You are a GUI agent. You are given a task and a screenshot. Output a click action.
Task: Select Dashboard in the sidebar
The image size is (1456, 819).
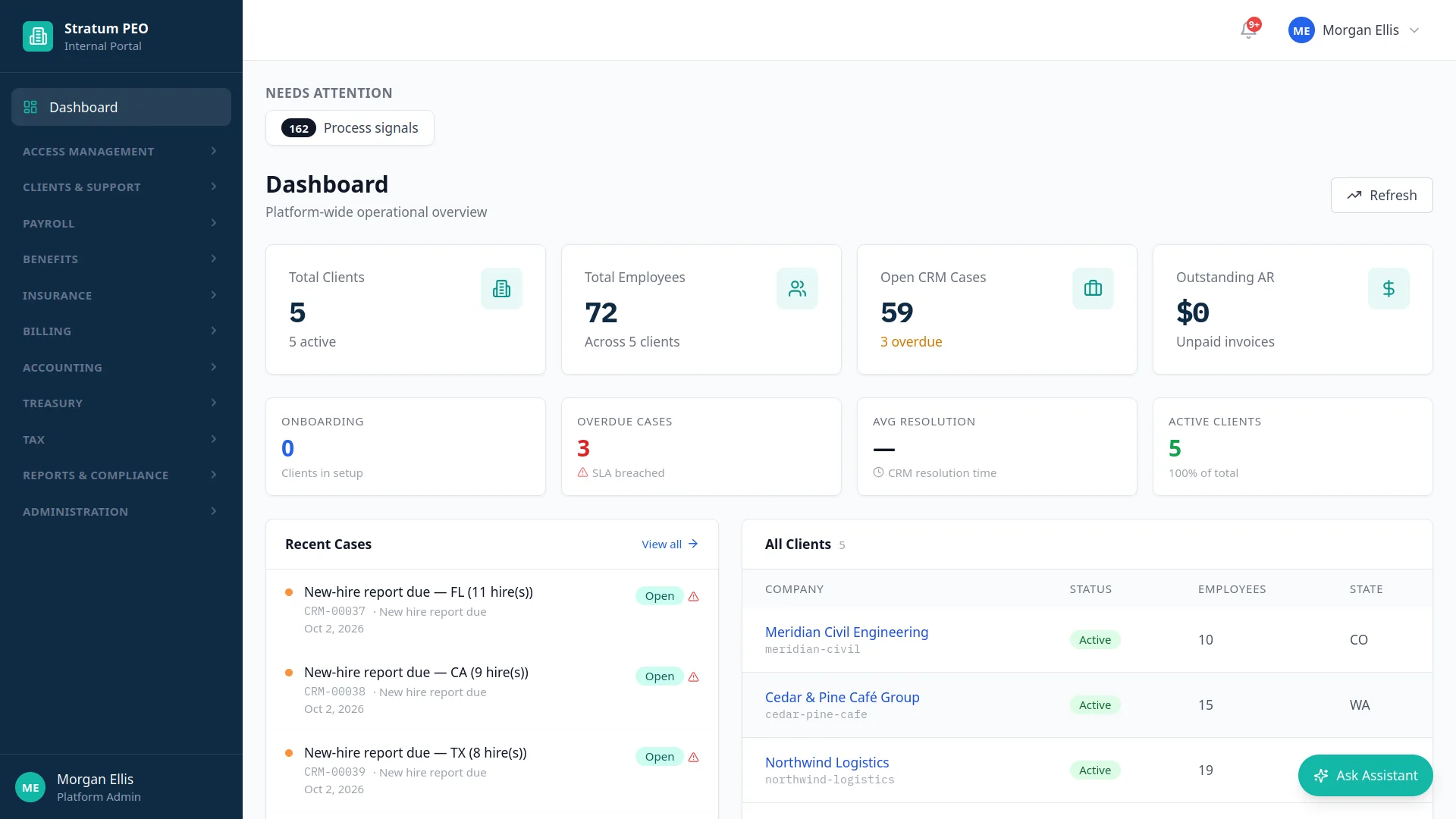121,107
